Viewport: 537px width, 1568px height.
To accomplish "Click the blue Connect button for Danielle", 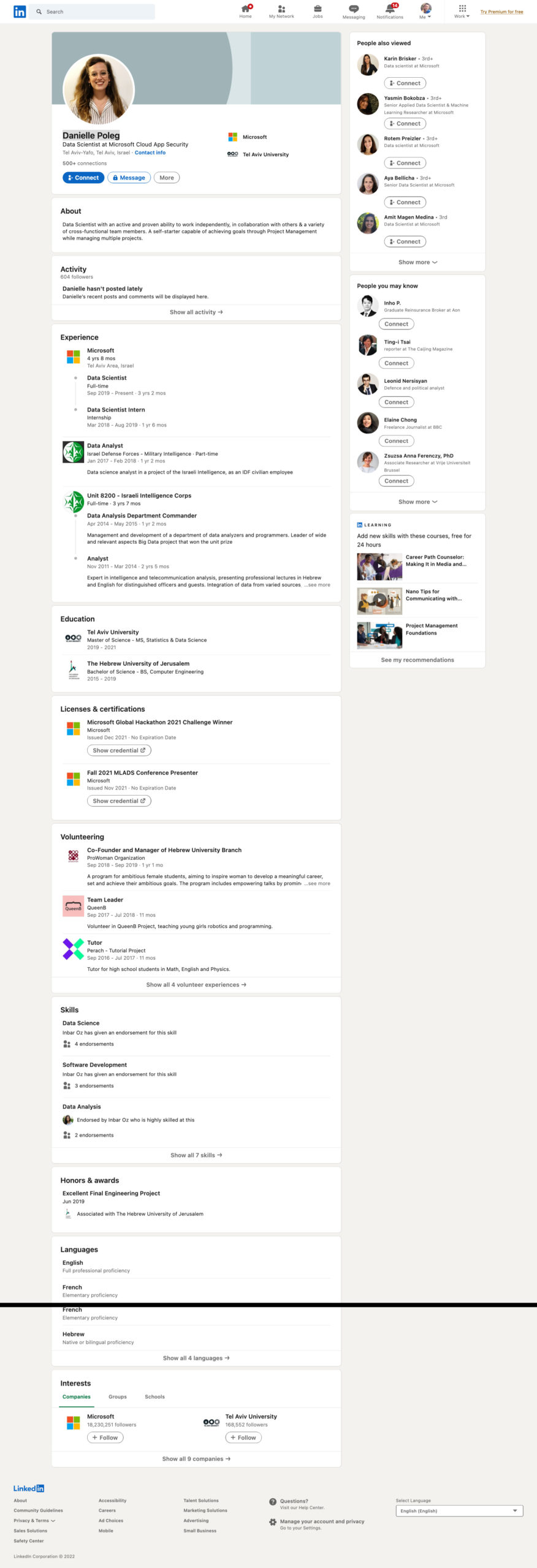I will (x=83, y=178).
